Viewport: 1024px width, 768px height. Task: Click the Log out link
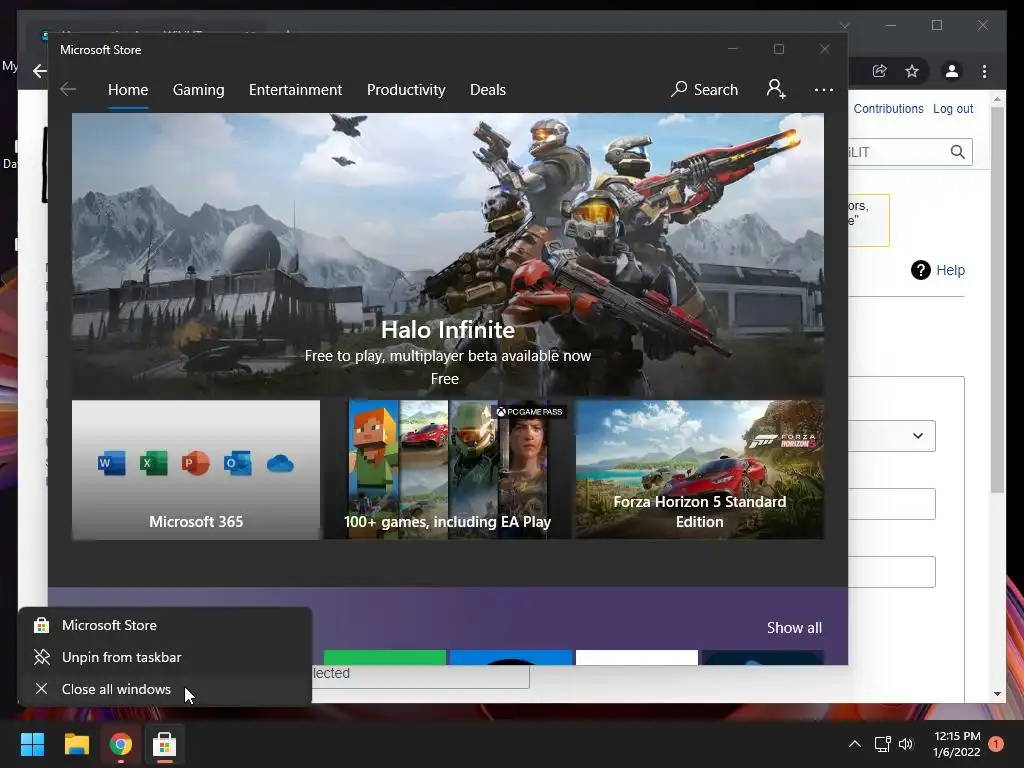click(x=953, y=108)
